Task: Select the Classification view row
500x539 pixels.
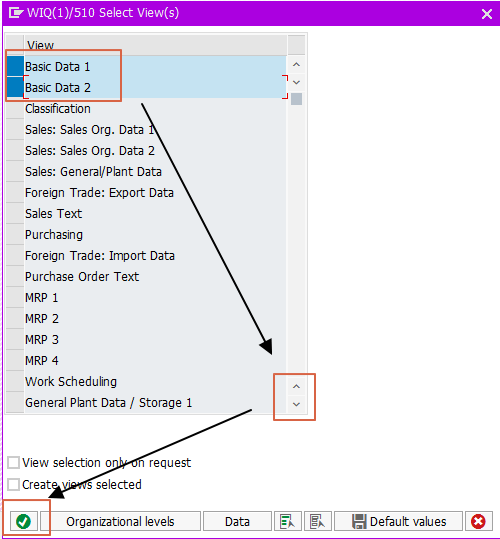Action: coord(155,109)
